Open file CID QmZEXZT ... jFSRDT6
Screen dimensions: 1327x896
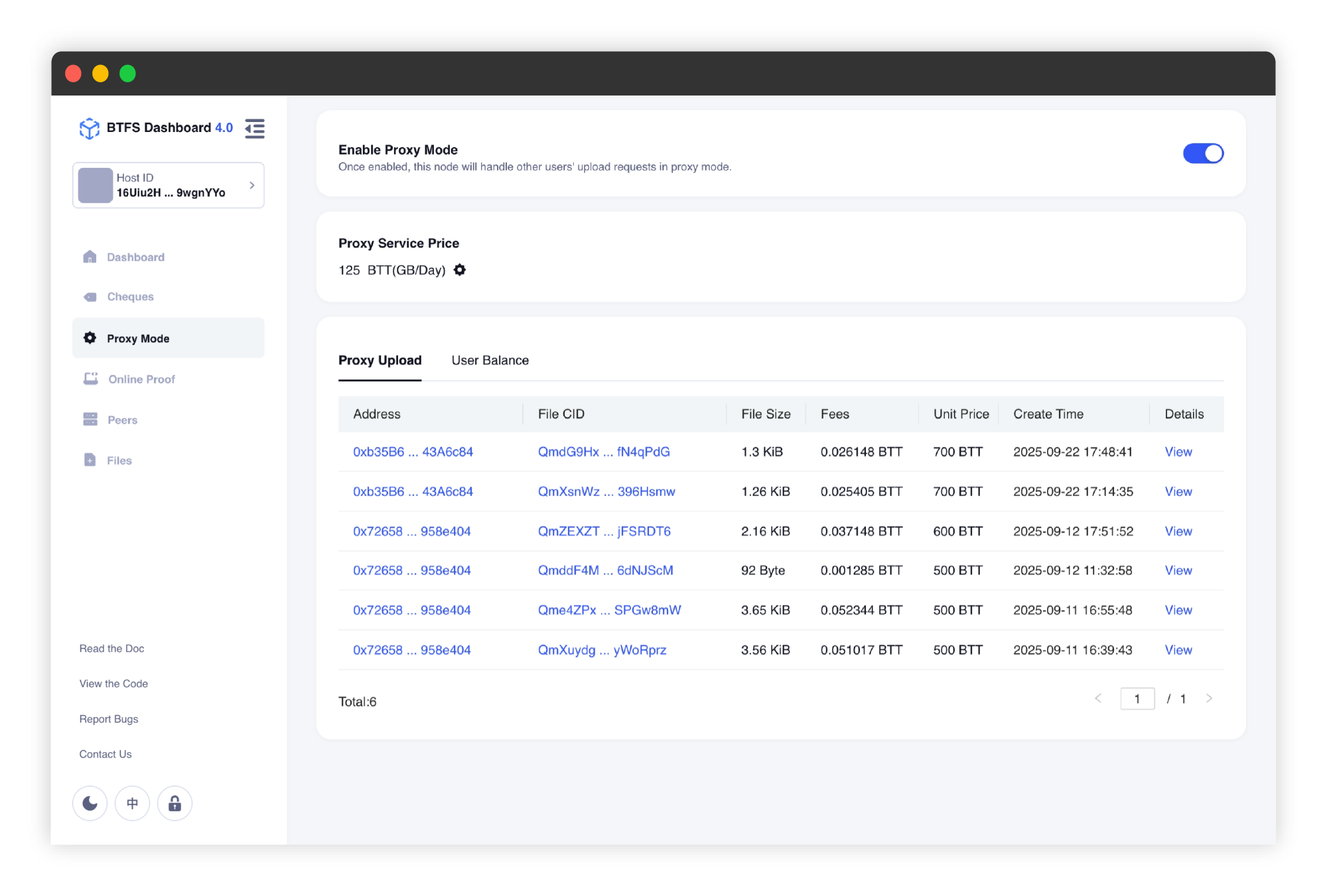604,531
